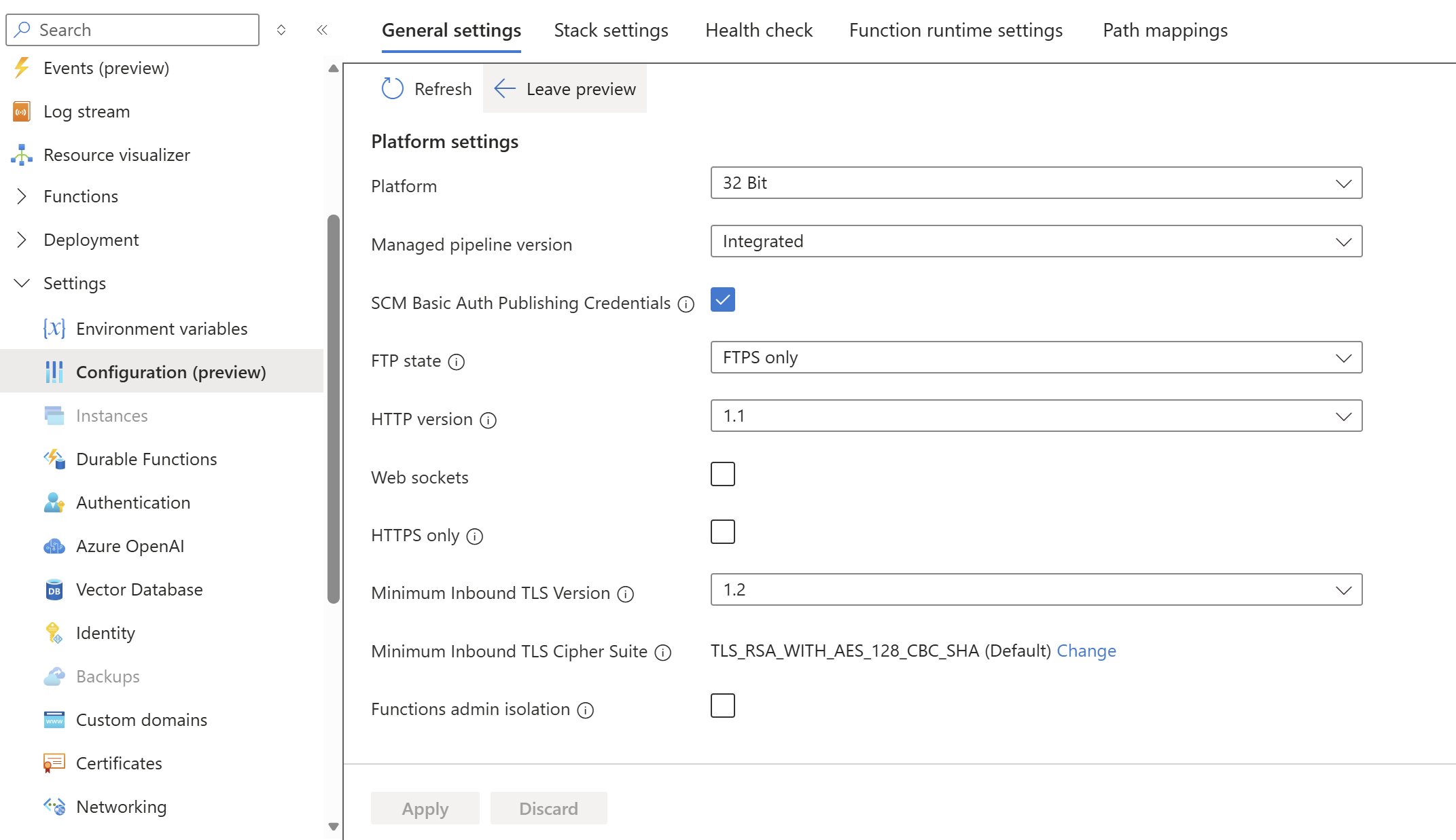Click the Custom domains icon

(x=54, y=720)
